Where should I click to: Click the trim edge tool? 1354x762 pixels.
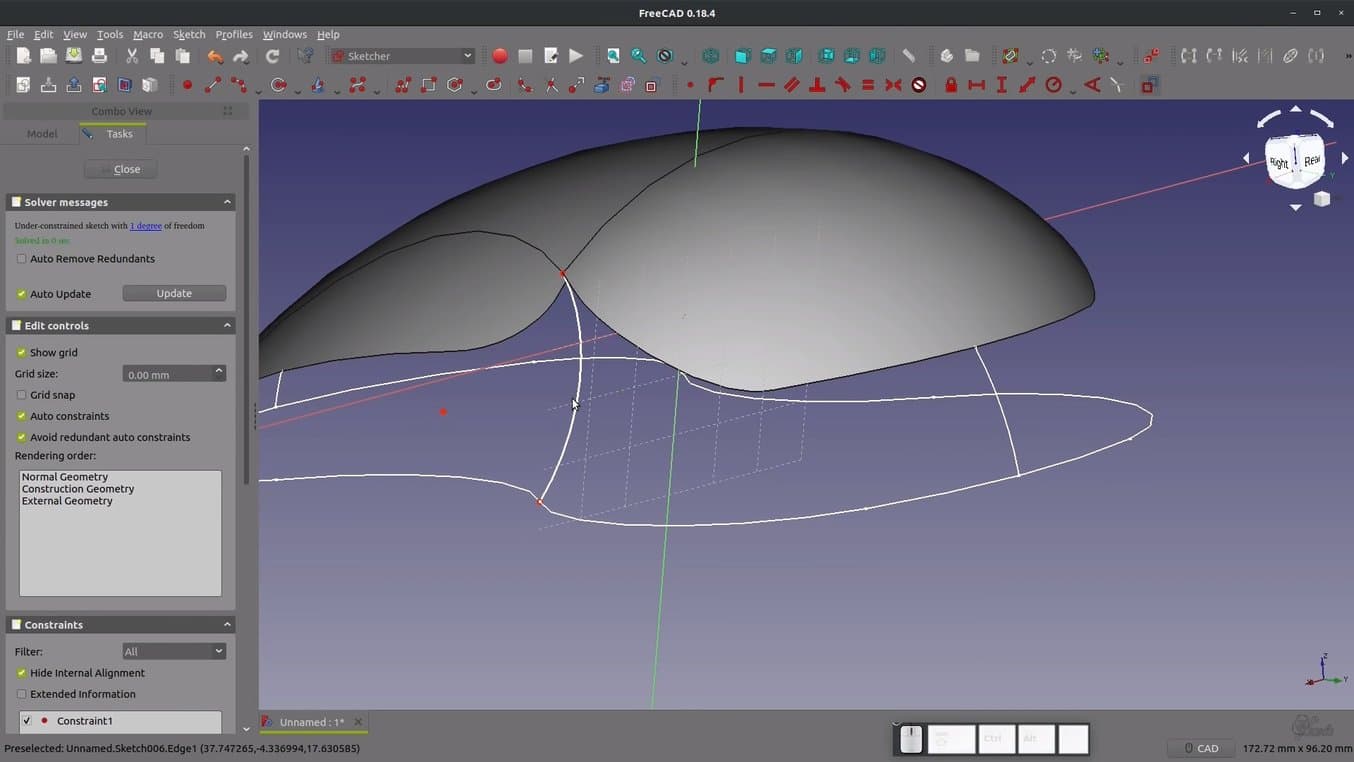point(551,86)
